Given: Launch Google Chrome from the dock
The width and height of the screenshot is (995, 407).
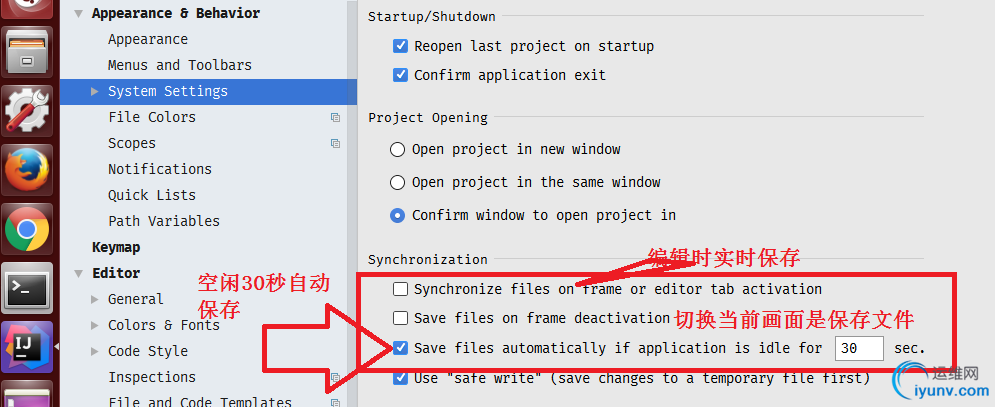Looking at the screenshot, I should tap(27, 229).
